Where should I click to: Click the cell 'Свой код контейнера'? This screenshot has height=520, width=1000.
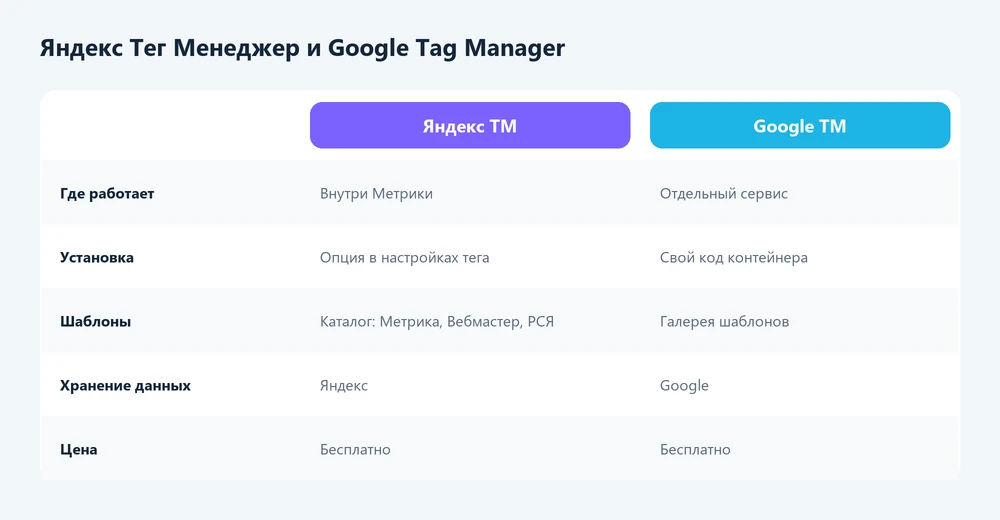(x=733, y=258)
